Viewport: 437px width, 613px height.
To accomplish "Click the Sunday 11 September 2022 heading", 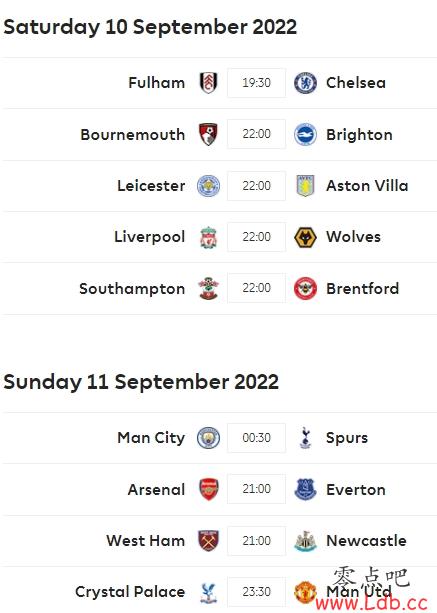I will point(141,382).
